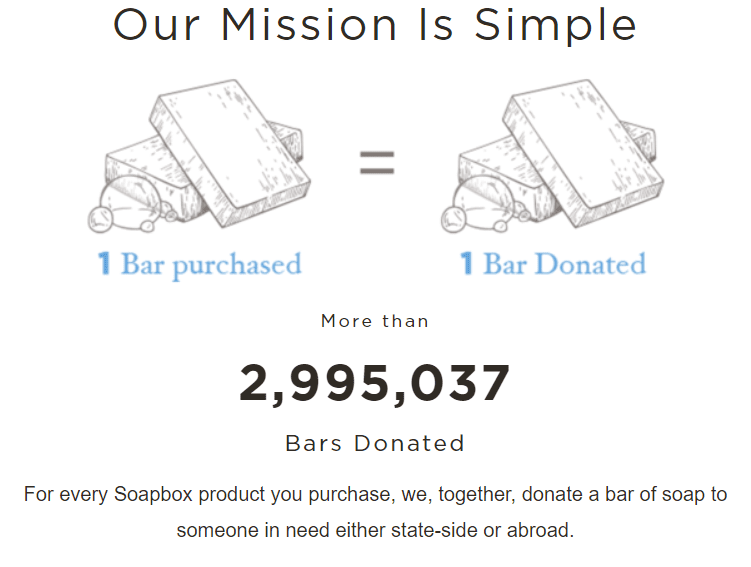Click the 2,995,037 donation counter
Screen dimensions: 751x567
click(x=375, y=383)
